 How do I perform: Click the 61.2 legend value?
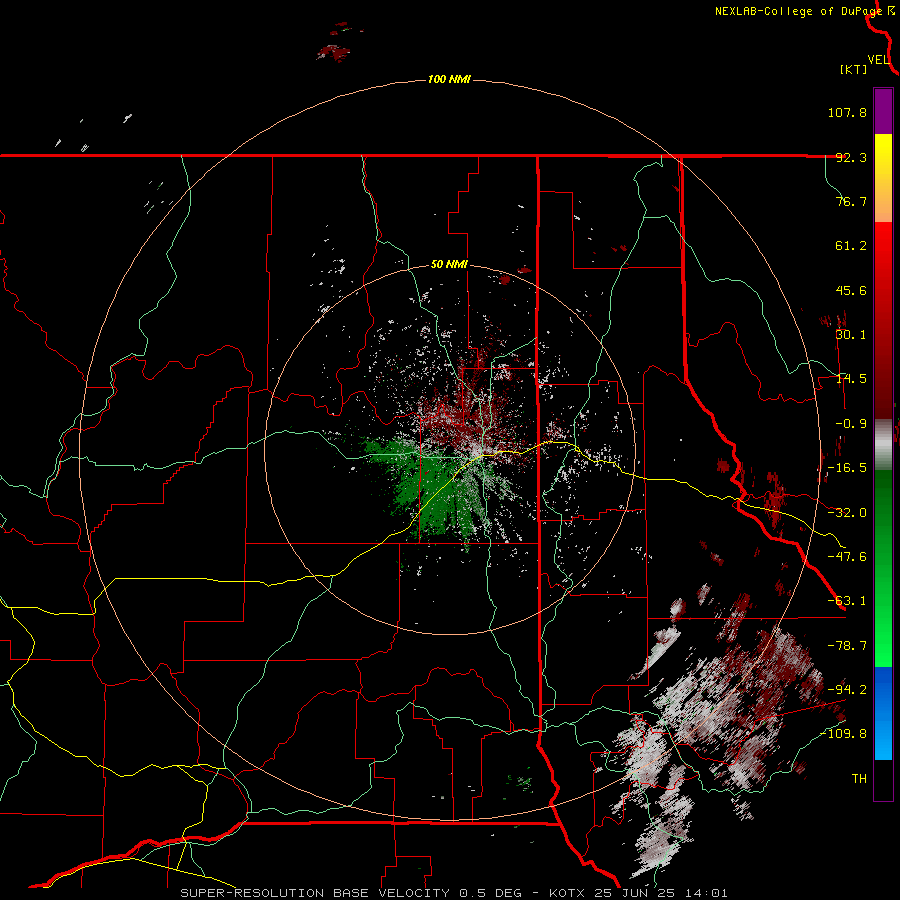(x=851, y=246)
